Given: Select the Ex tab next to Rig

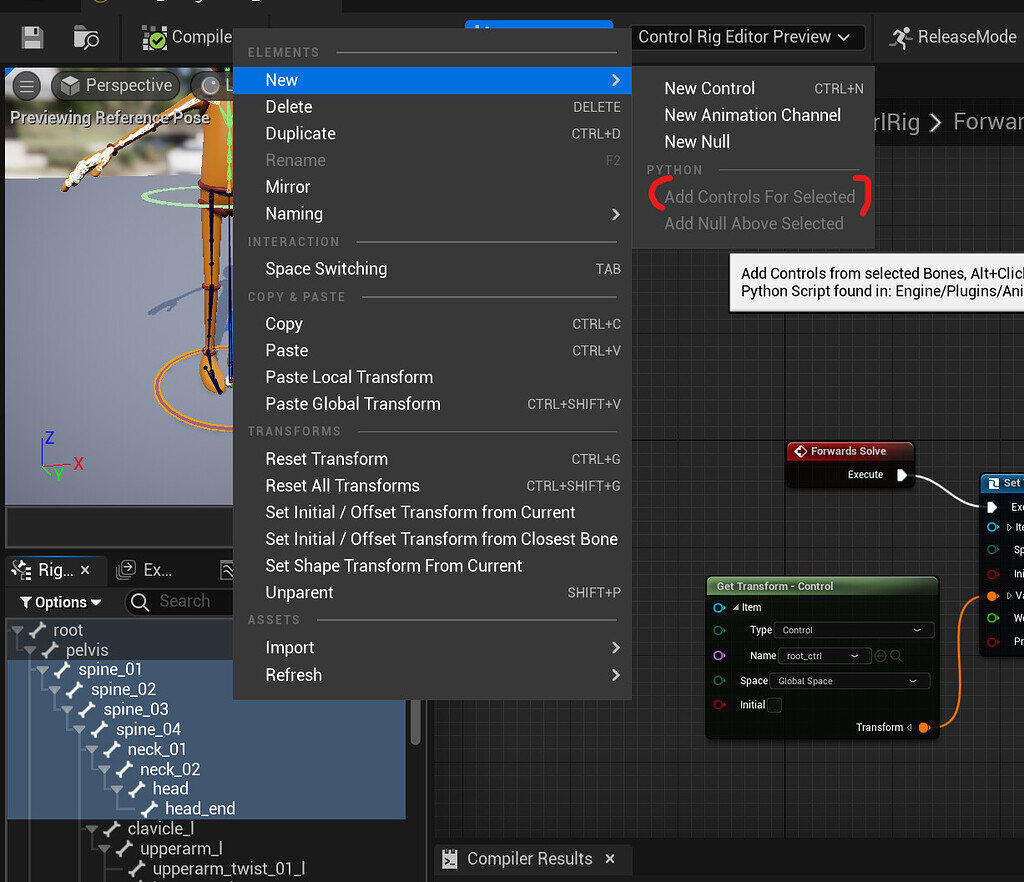Looking at the screenshot, I should (x=145, y=571).
